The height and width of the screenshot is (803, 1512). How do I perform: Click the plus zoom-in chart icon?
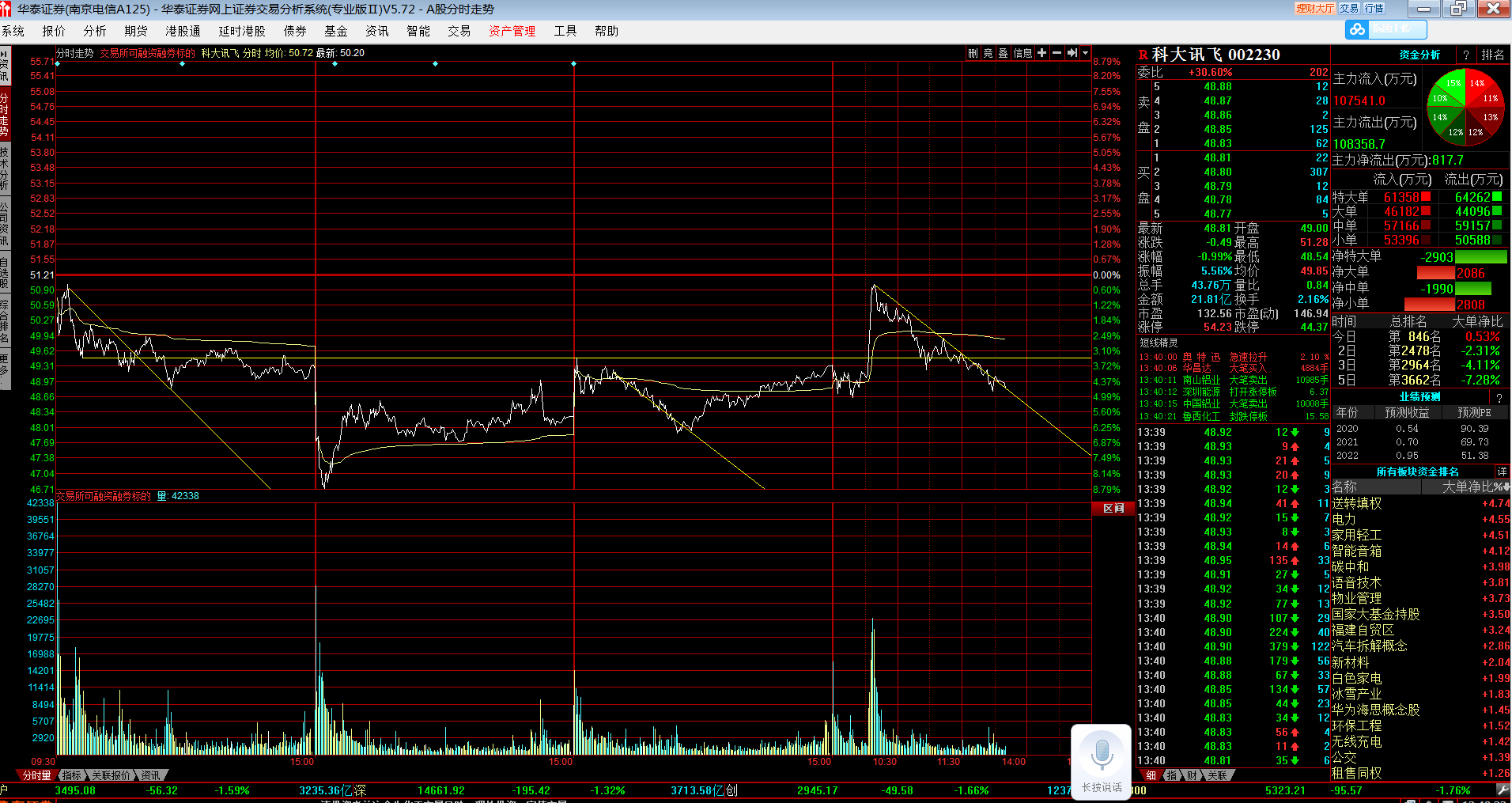point(1041,53)
